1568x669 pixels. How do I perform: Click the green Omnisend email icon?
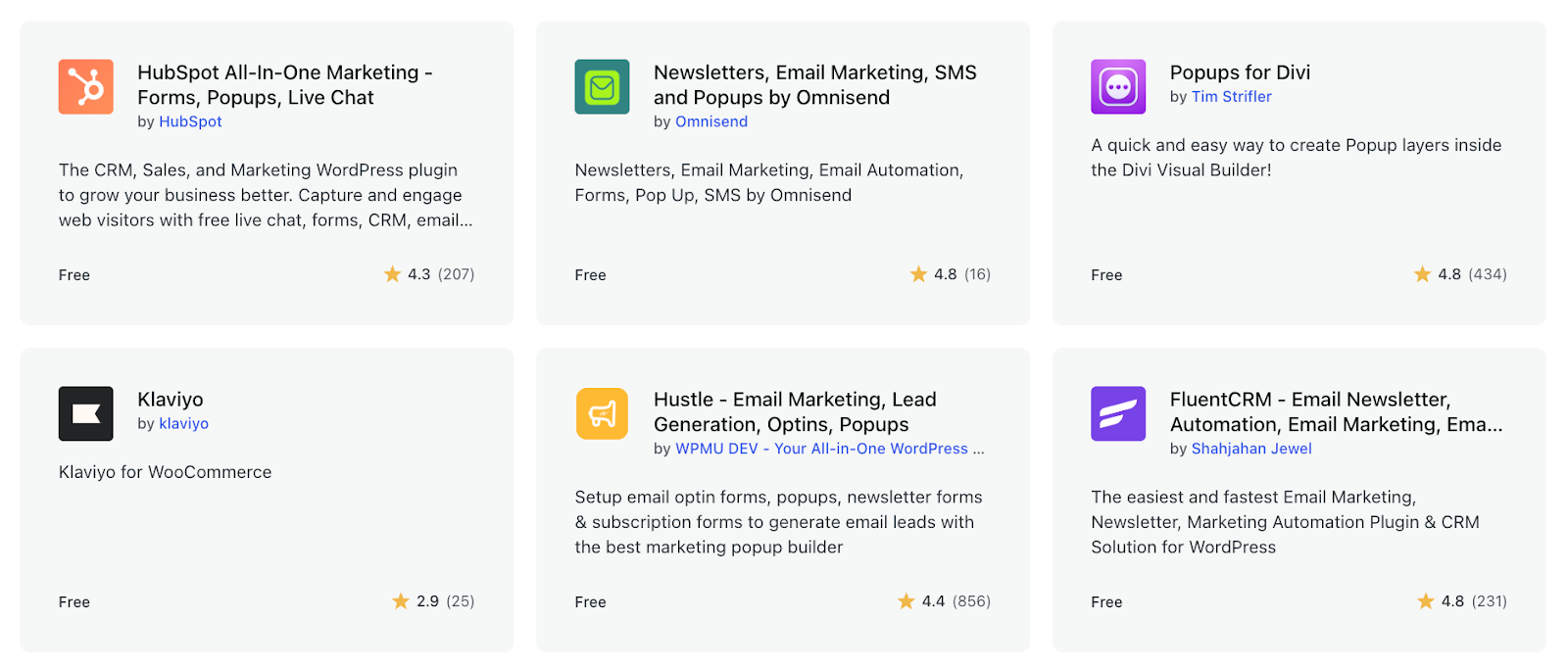pyautogui.click(x=601, y=86)
